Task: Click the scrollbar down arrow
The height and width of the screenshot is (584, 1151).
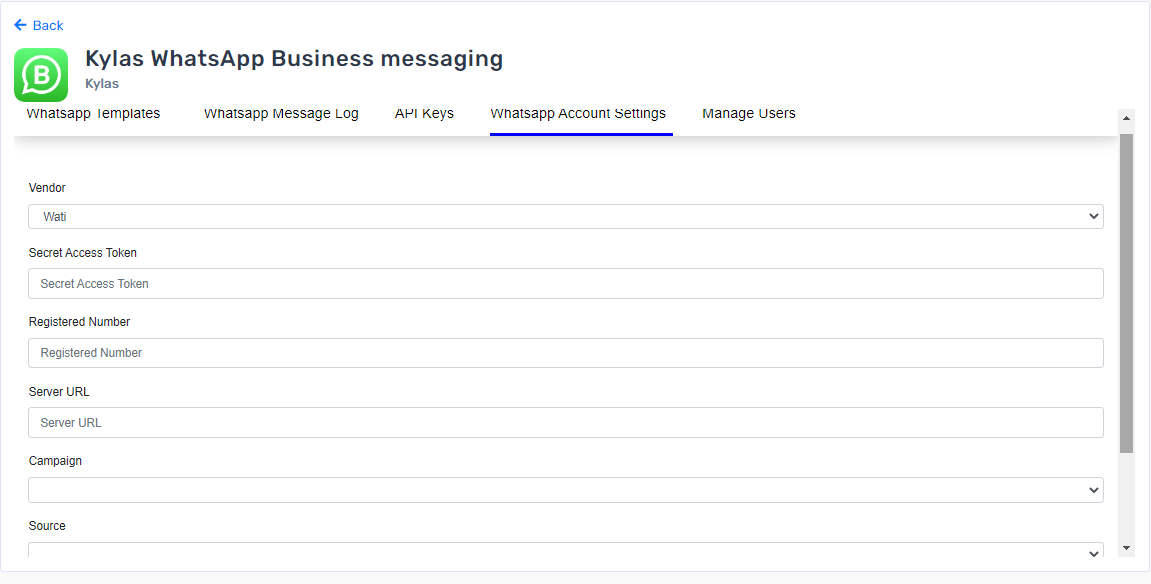Action: click(x=1126, y=548)
